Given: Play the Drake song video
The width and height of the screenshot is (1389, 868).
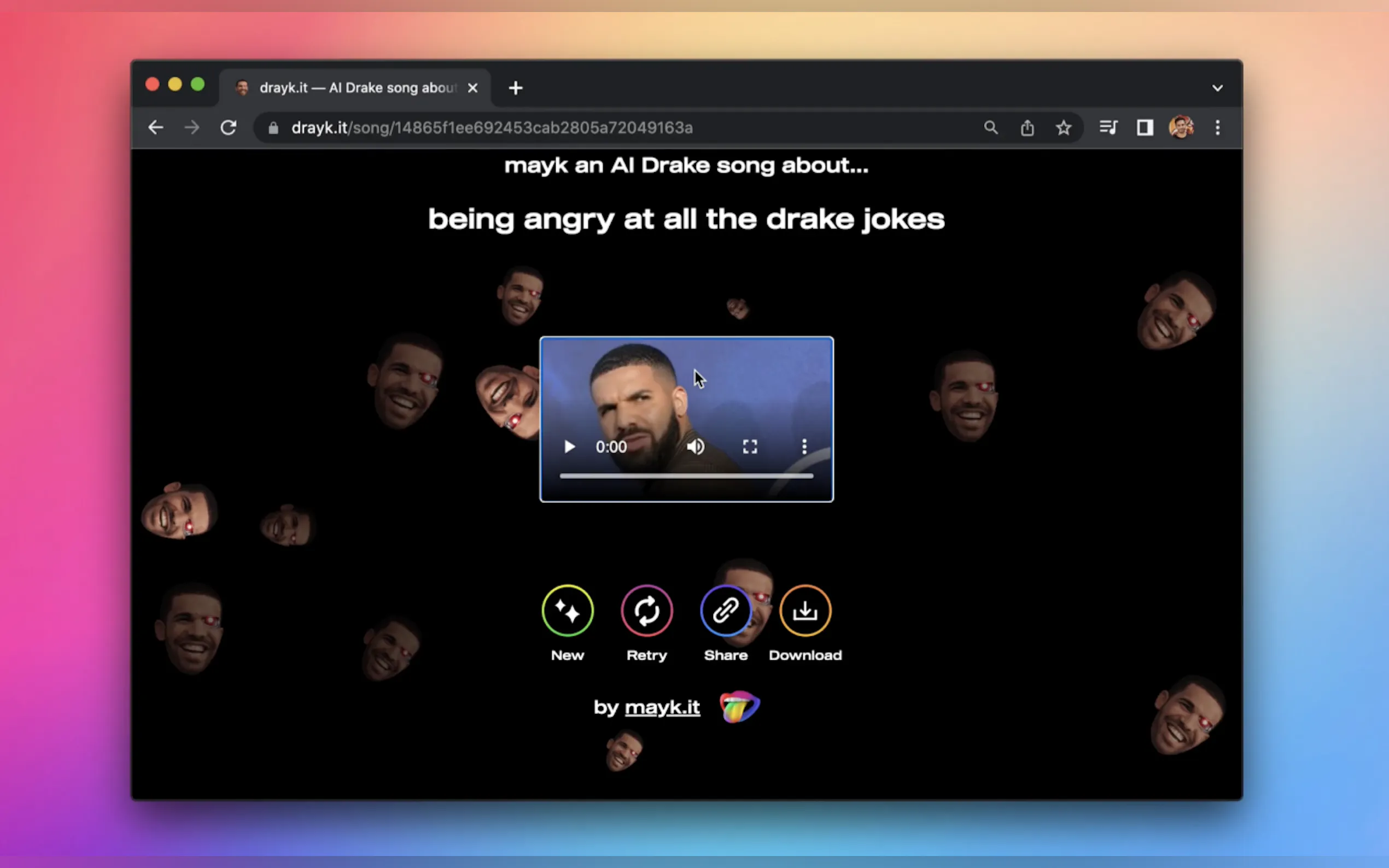Looking at the screenshot, I should 569,447.
